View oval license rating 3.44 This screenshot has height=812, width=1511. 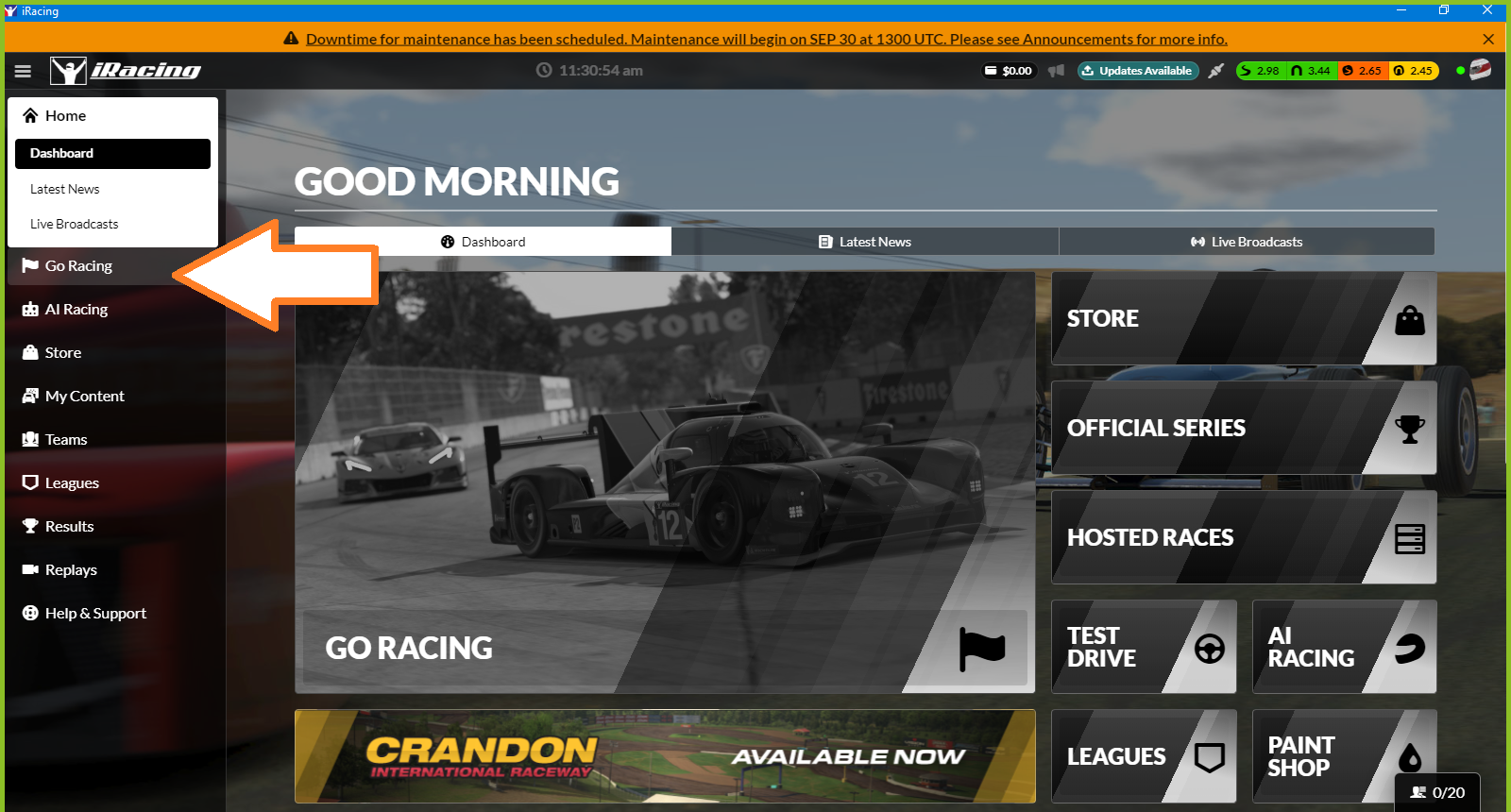point(1311,71)
